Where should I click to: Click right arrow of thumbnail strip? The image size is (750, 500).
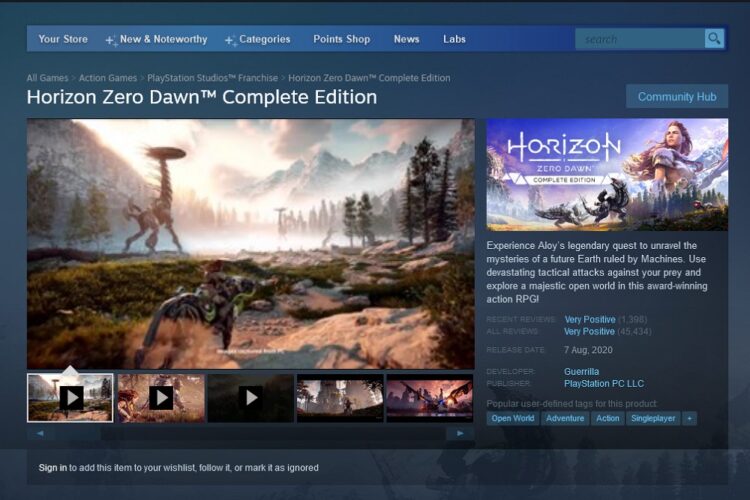pyautogui.click(x=460, y=433)
